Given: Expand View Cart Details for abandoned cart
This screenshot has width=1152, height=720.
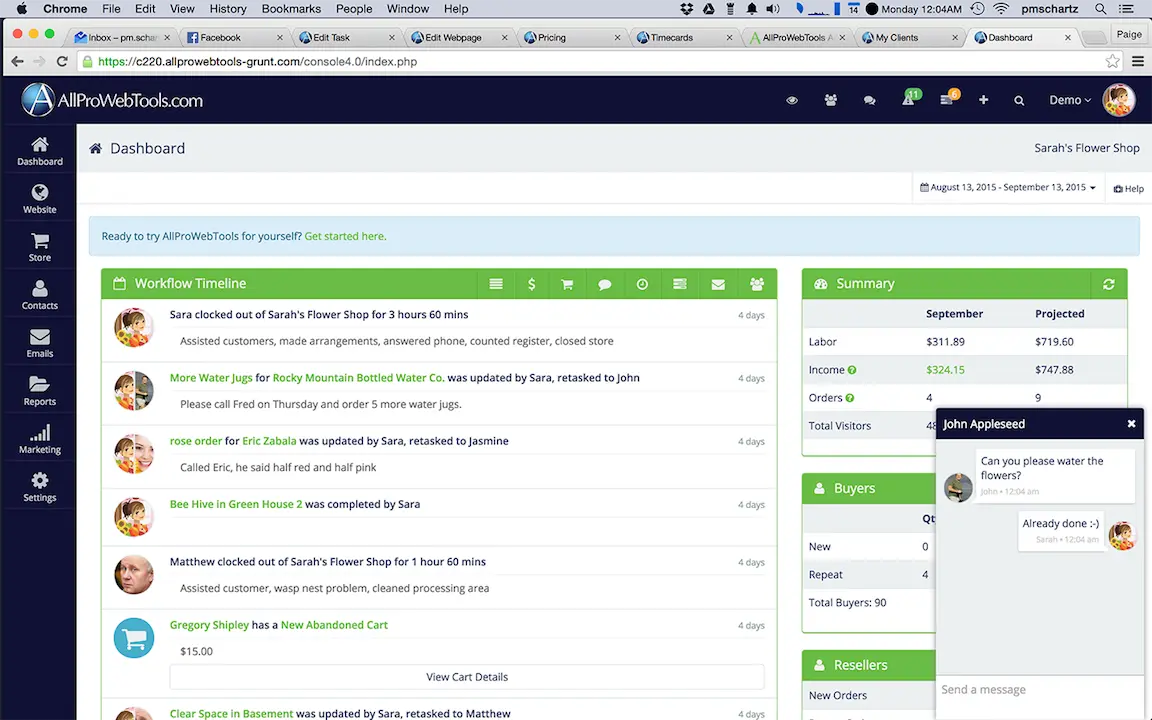Looking at the screenshot, I should click(467, 677).
